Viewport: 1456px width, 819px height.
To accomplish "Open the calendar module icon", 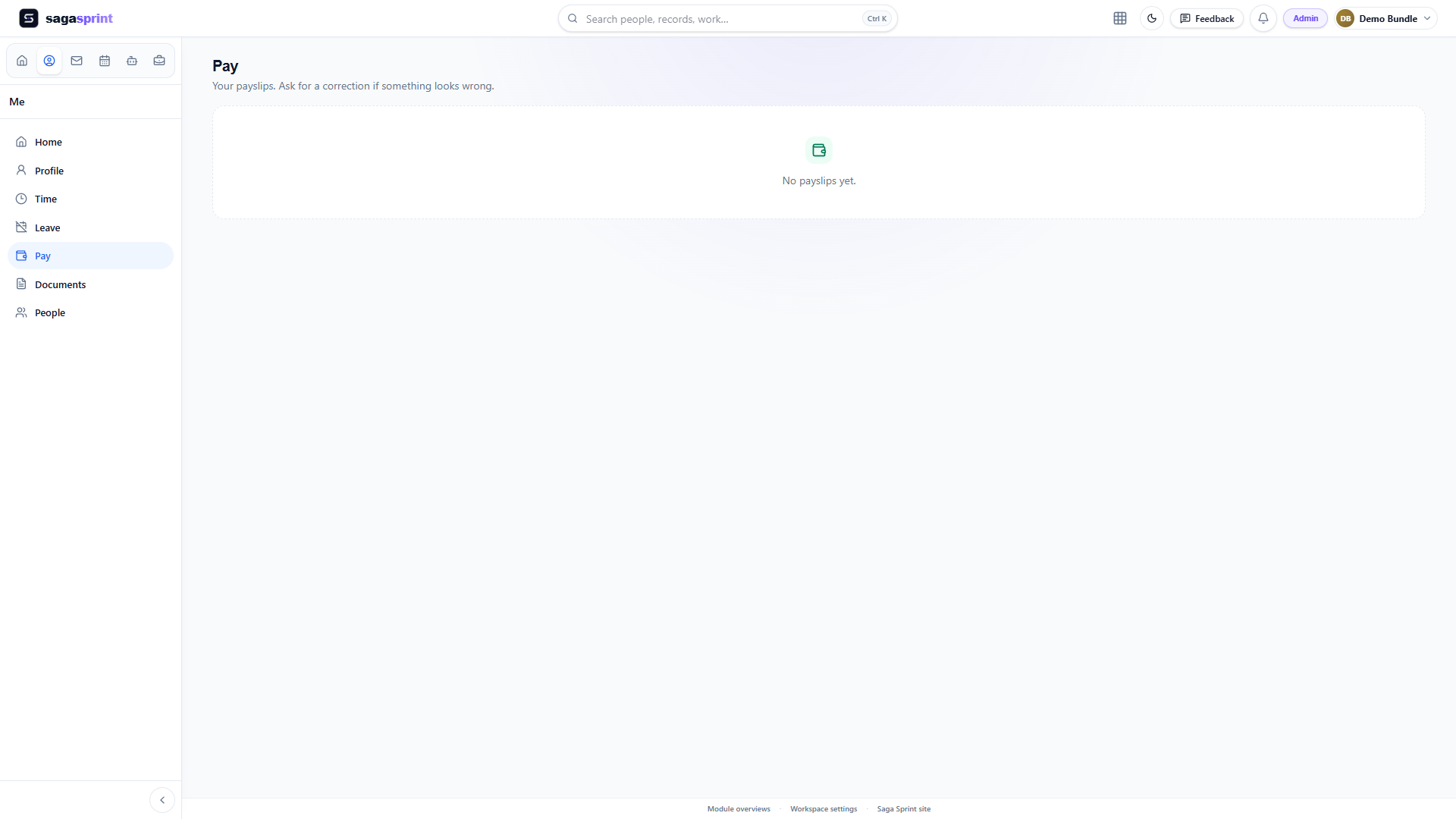I will point(105,61).
